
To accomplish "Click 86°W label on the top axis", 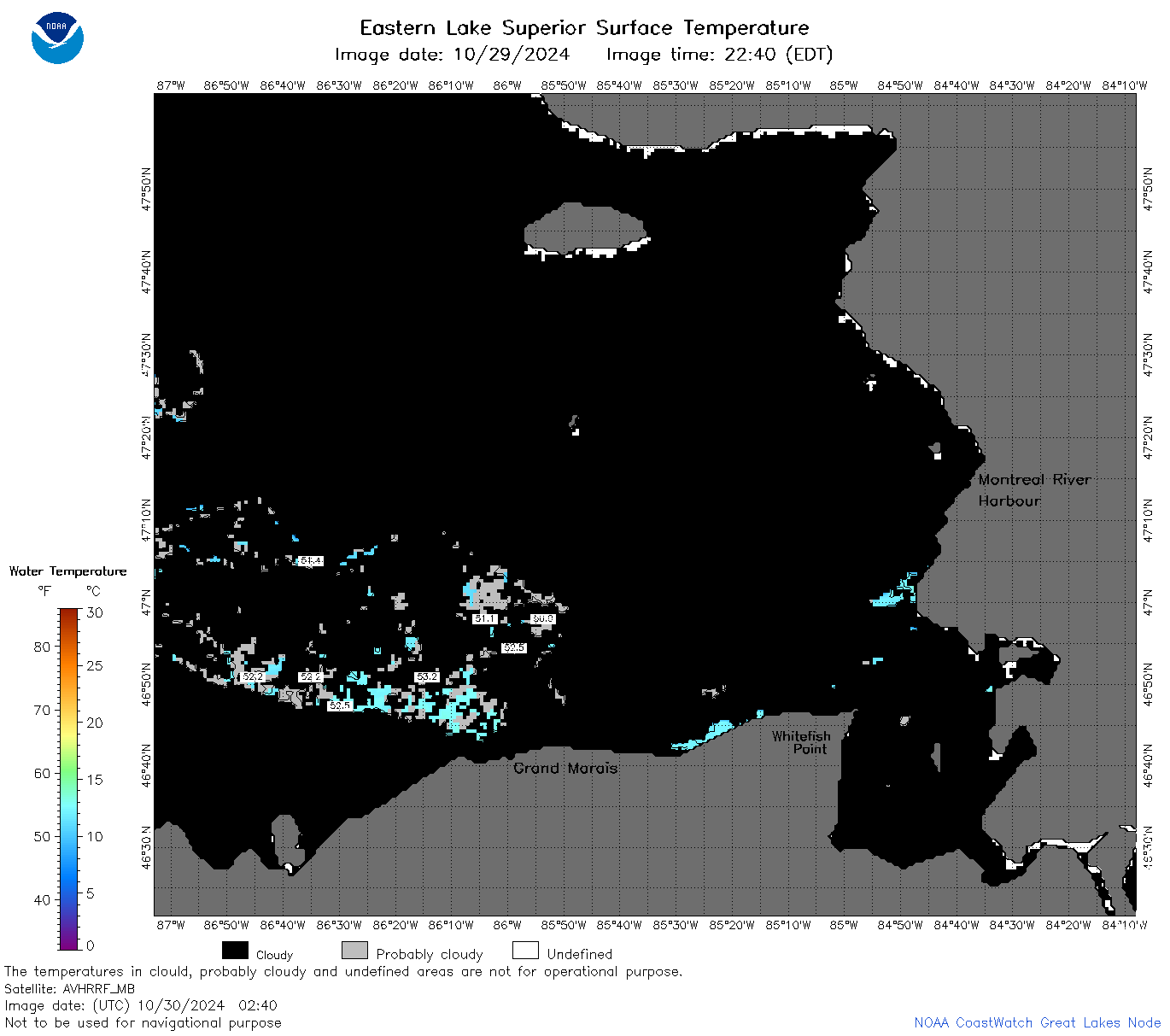I will point(507,85).
